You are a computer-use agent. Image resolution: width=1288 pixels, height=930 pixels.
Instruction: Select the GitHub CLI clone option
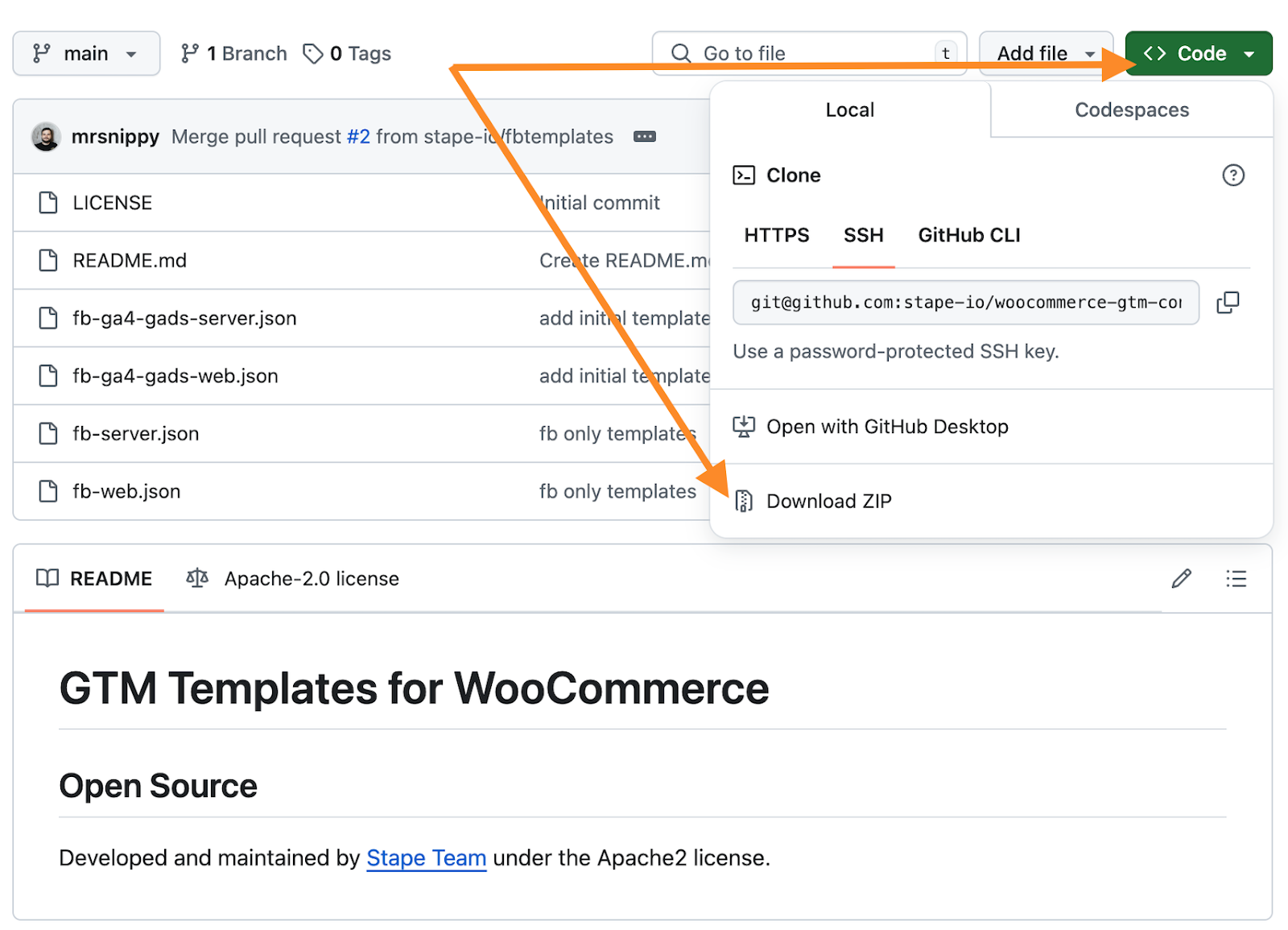coord(969,235)
